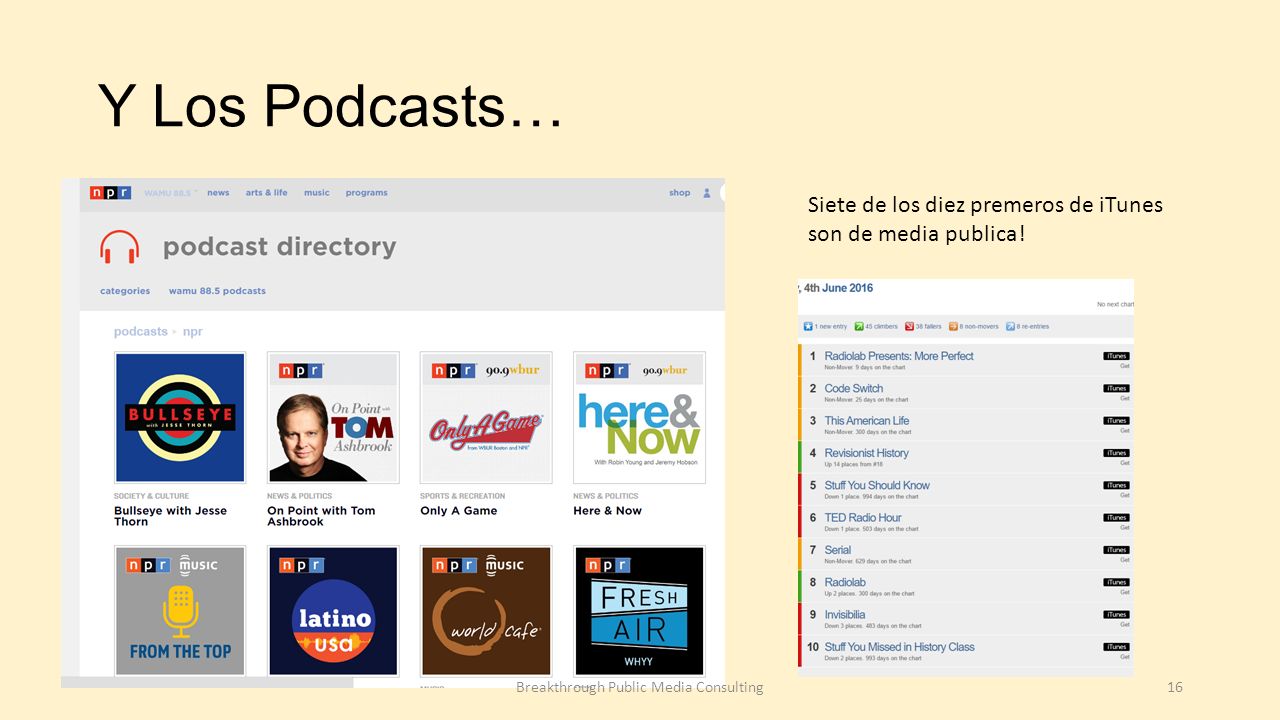Click the Latino USA cover art
This screenshot has height=720, width=1280.
[x=333, y=611]
